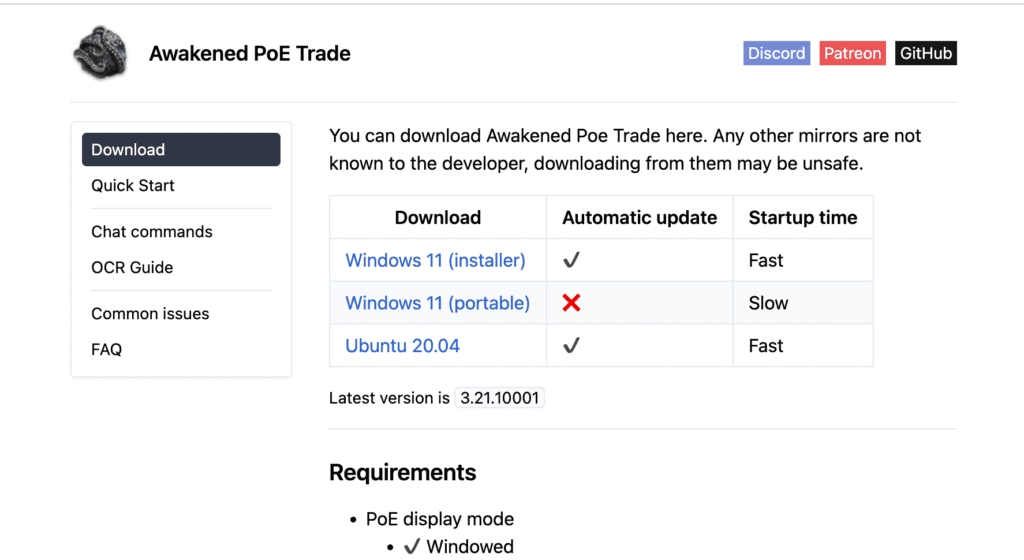Select Download in the sidebar

point(181,149)
